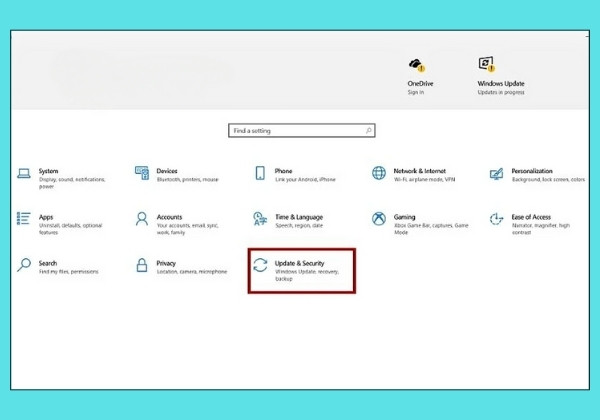
Task: Focus the Find a setting search box
Action: point(302,130)
